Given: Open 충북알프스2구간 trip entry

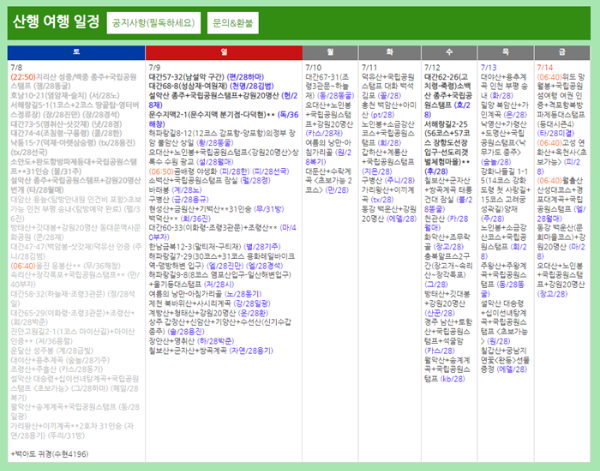Looking at the screenshot, I should coord(448,270).
